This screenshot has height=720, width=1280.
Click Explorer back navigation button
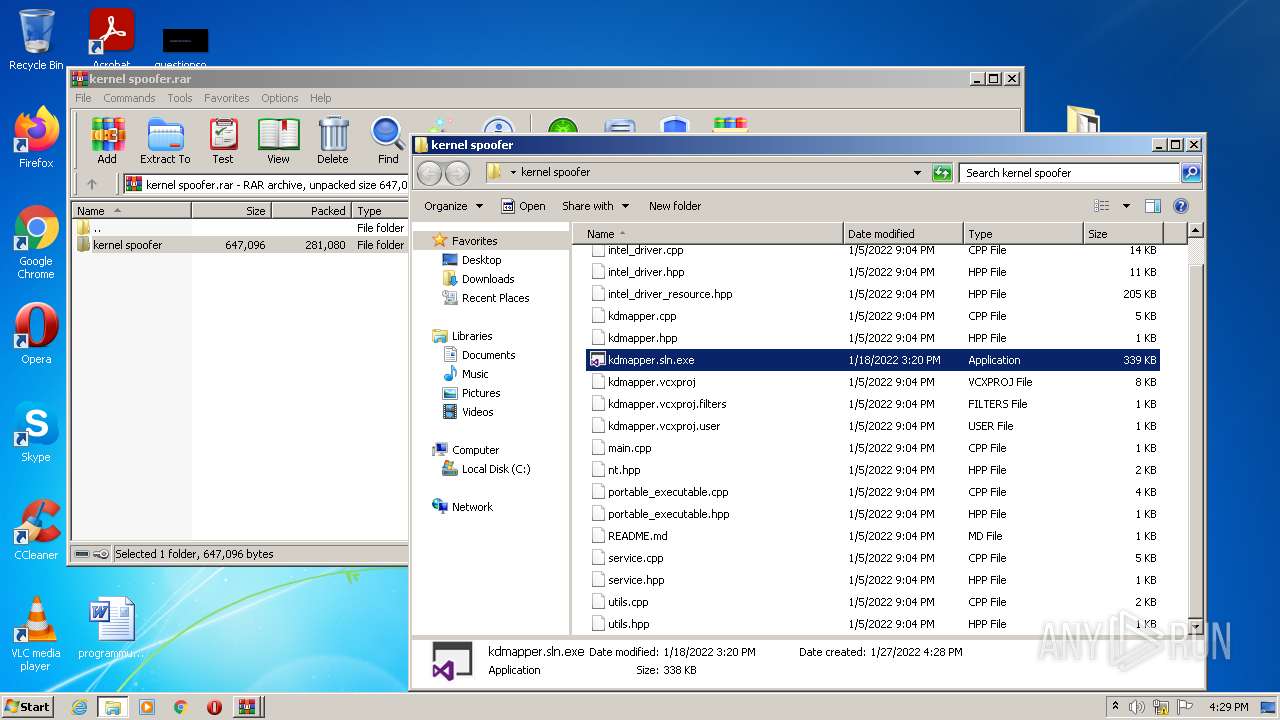(429, 173)
